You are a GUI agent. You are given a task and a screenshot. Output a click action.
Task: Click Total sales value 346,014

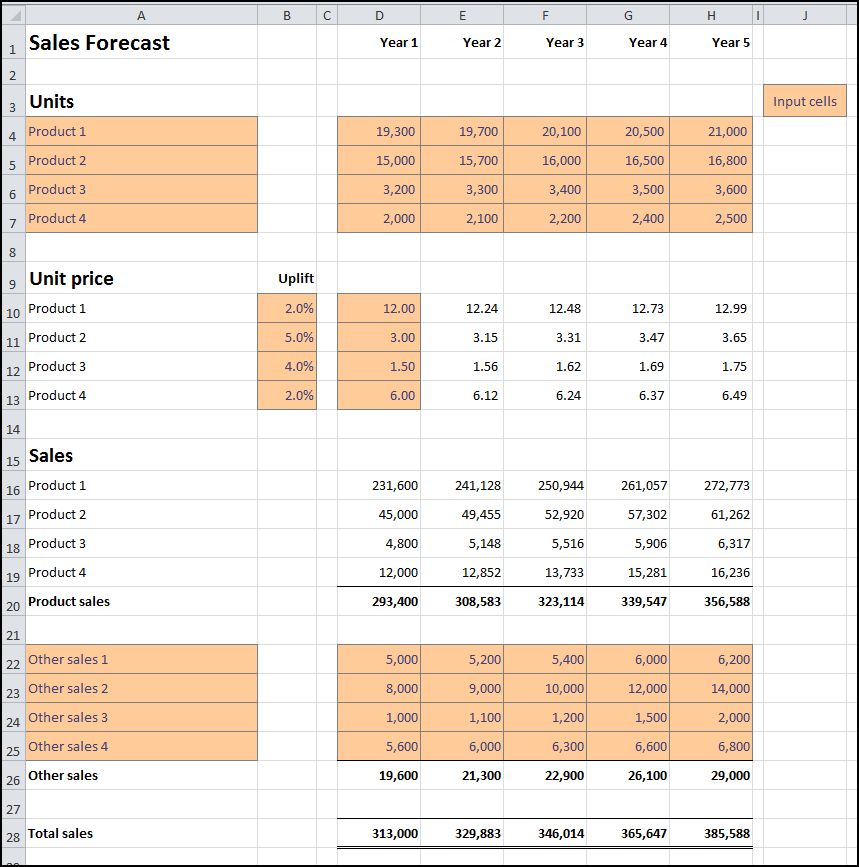coord(545,833)
